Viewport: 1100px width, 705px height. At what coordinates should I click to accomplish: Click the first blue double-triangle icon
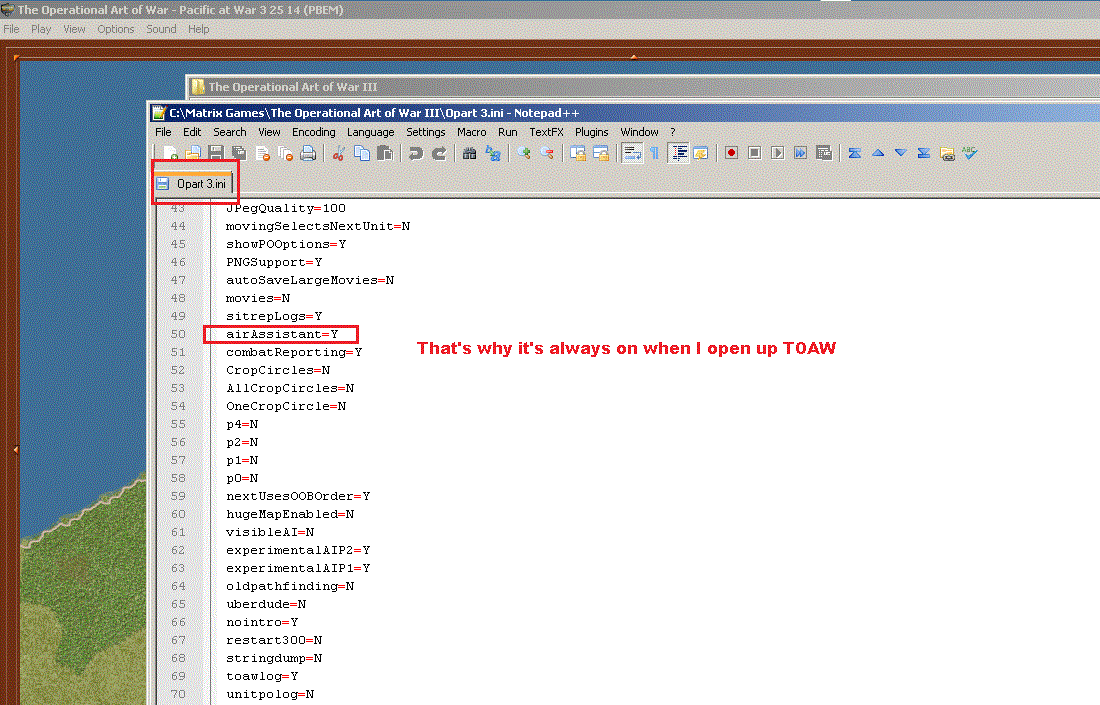coord(854,153)
